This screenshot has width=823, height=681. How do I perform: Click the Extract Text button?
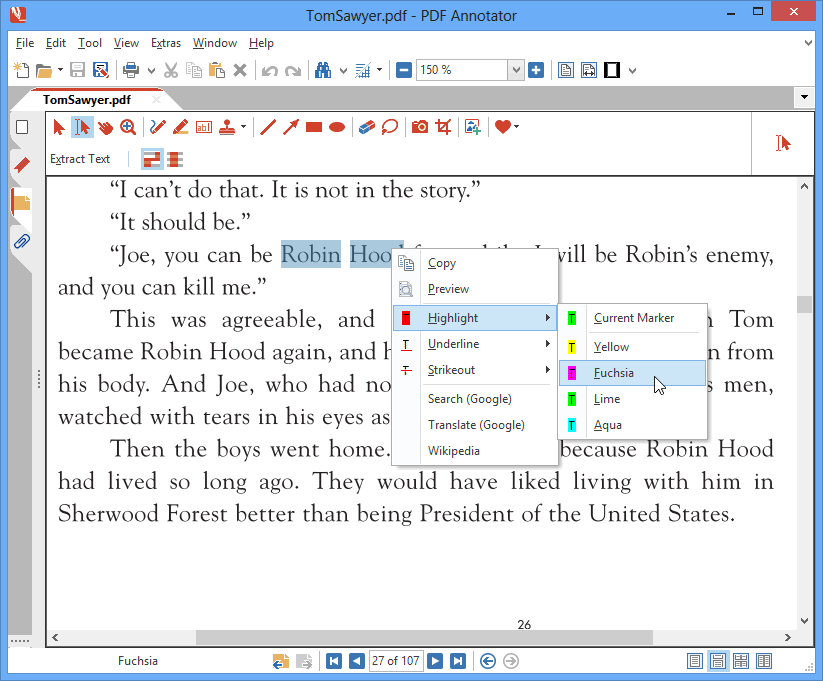pyautogui.click(x=80, y=158)
